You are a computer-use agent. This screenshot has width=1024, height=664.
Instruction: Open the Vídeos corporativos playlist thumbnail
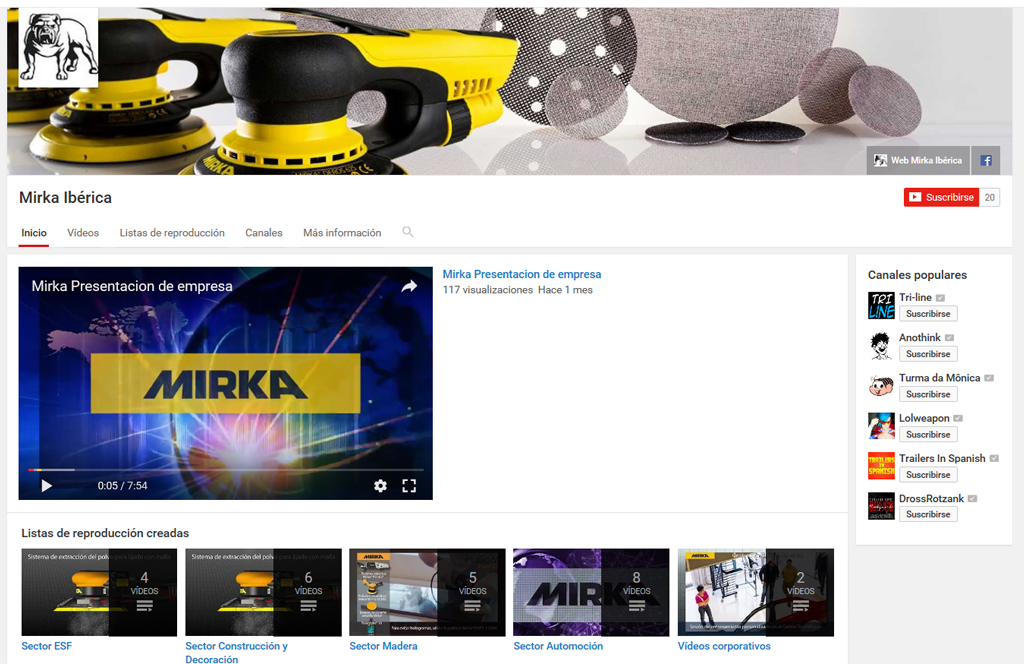click(756, 592)
